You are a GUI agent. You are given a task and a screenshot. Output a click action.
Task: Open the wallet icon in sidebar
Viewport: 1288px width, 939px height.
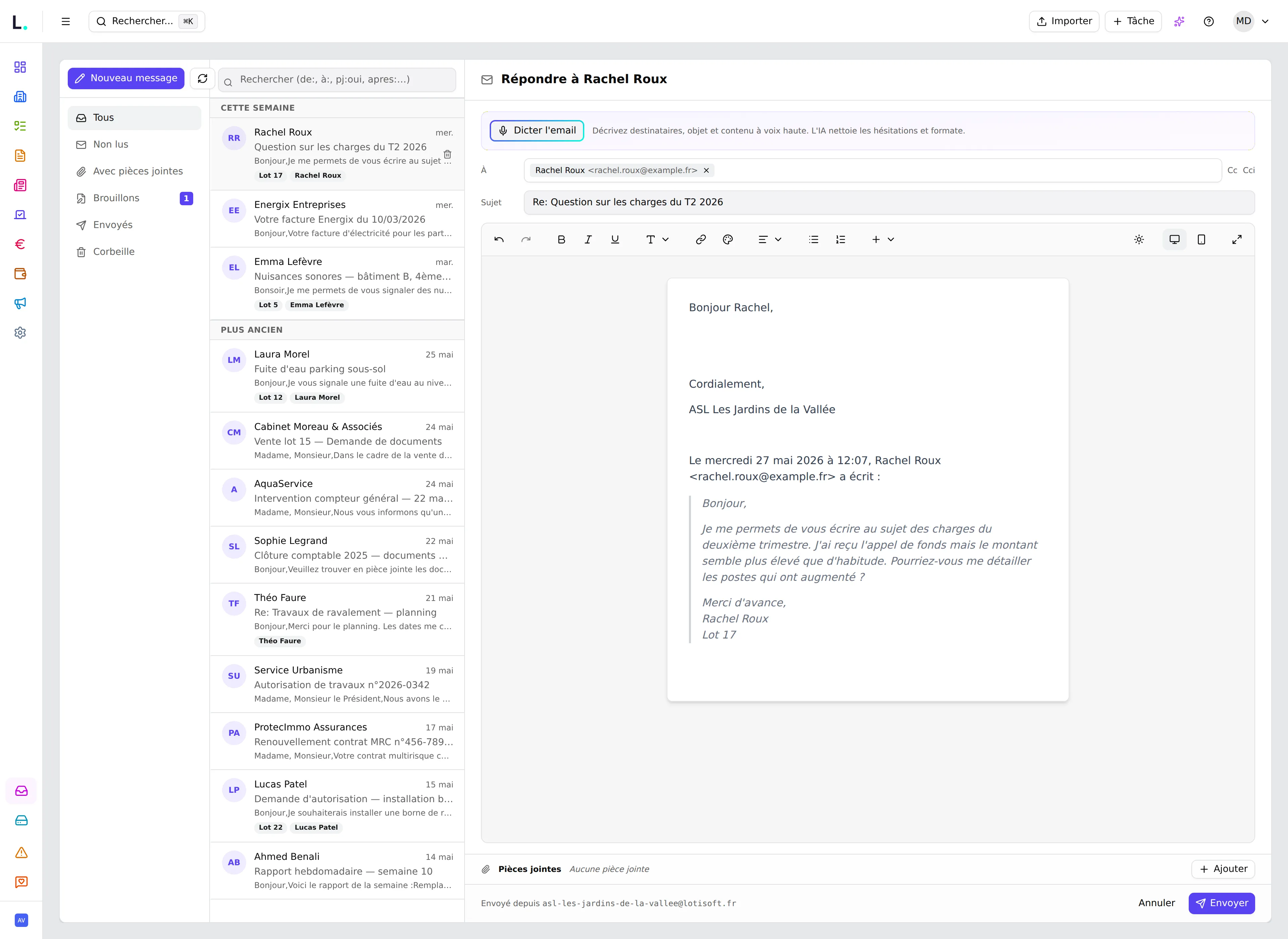click(x=20, y=274)
